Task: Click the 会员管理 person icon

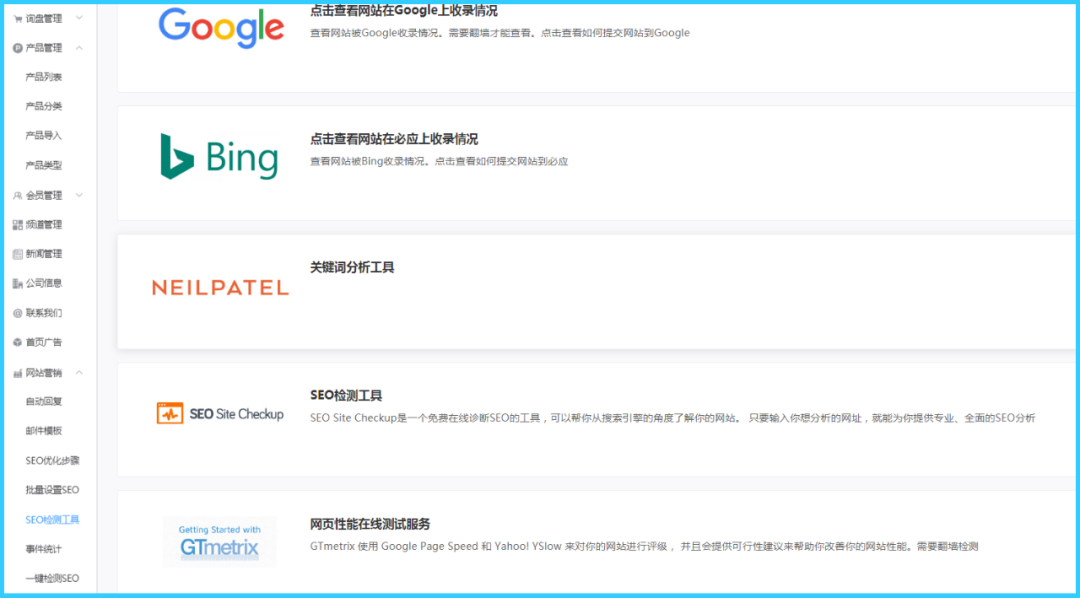Action: [18, 196]
